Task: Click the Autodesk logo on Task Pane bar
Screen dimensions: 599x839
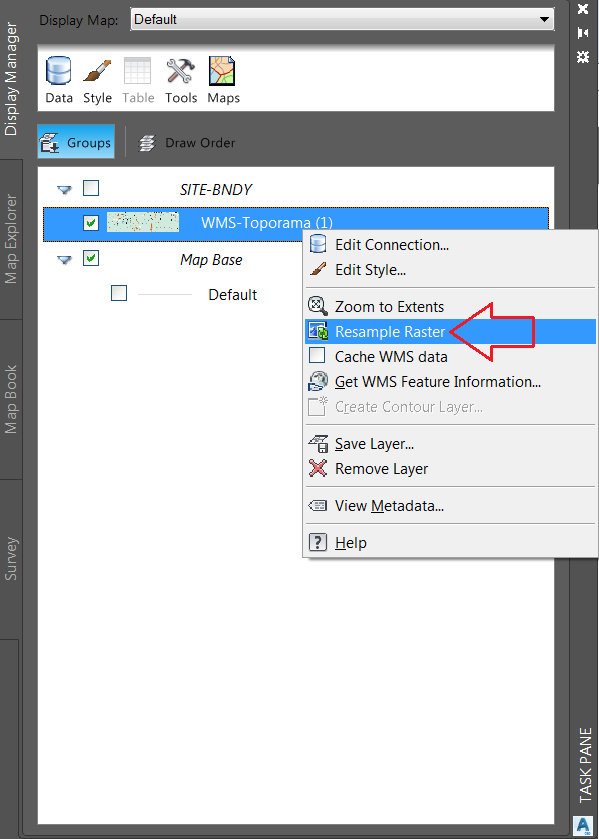Action: pyautogui.click(x=582, y=825)
